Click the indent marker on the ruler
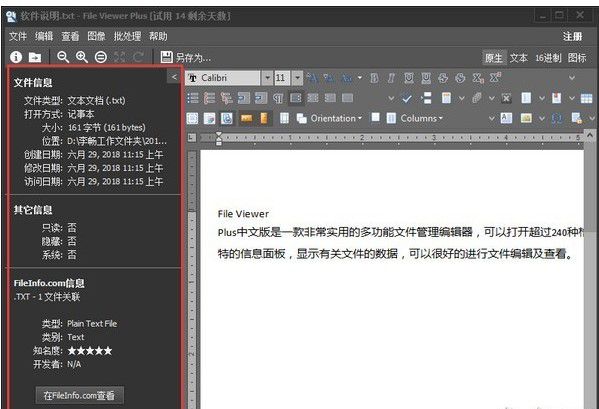The image size is (599, 409). pos(219,139)
